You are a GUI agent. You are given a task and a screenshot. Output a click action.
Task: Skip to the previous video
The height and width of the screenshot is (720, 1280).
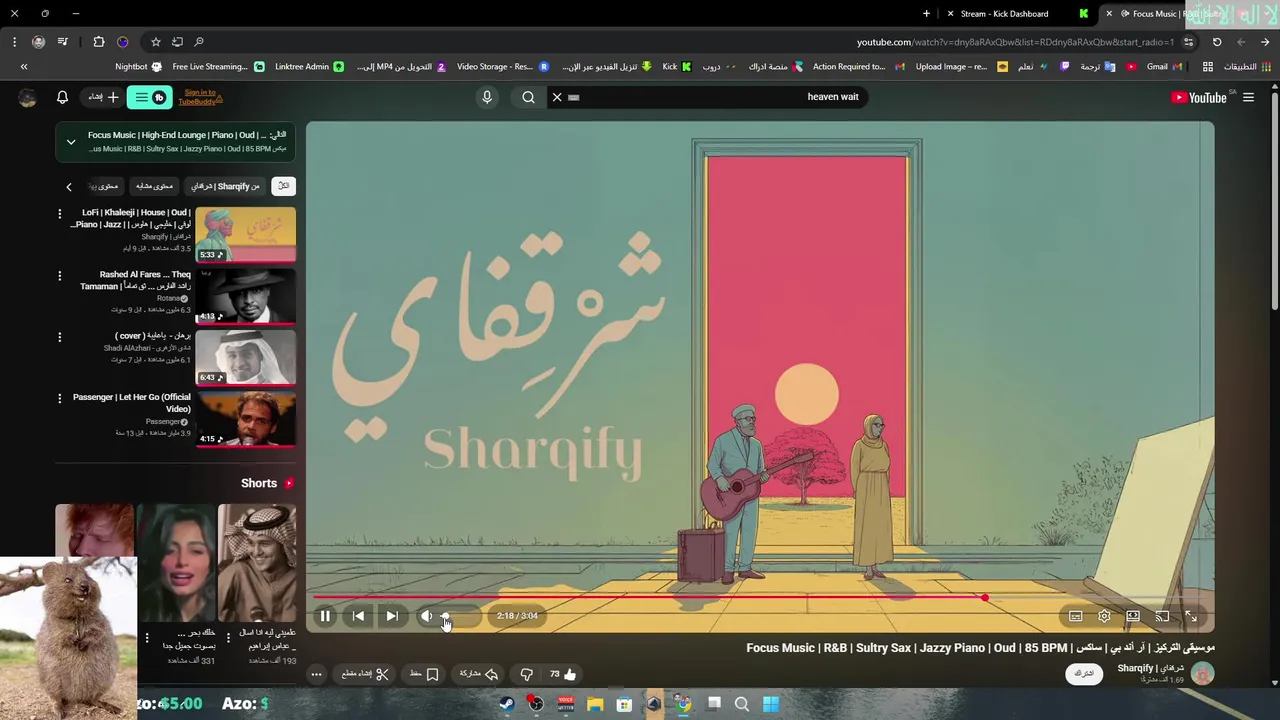pos(358,616)
